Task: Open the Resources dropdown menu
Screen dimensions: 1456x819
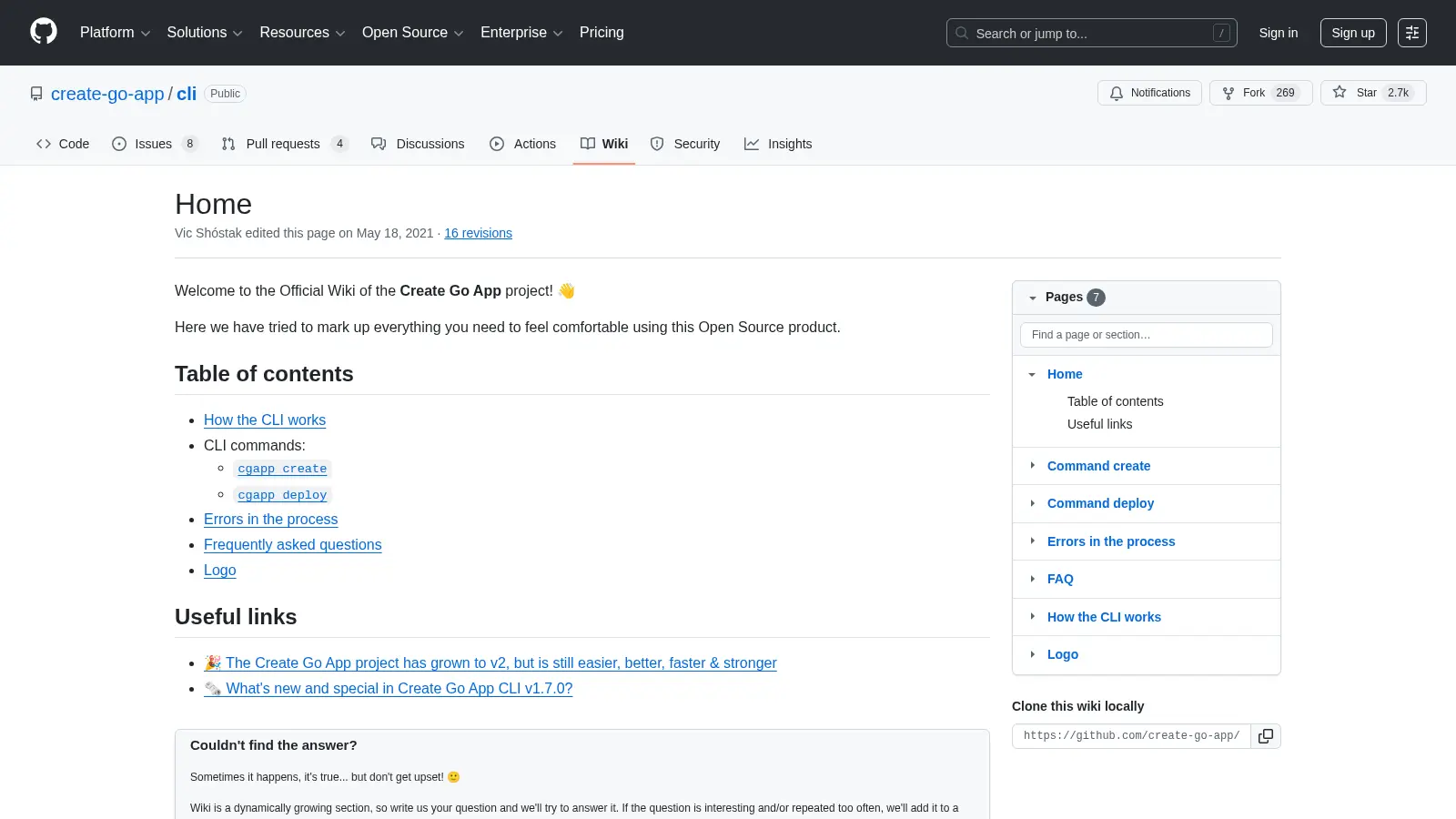Action: coord(302,33)
